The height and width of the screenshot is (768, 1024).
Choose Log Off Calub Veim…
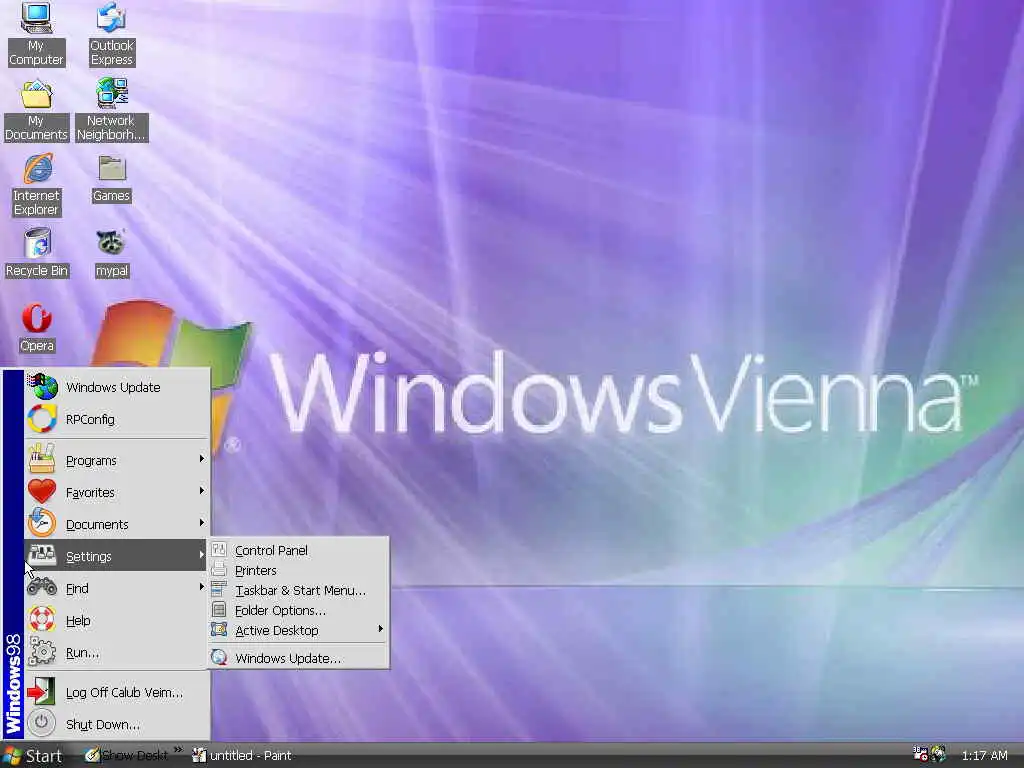(116, 692)
